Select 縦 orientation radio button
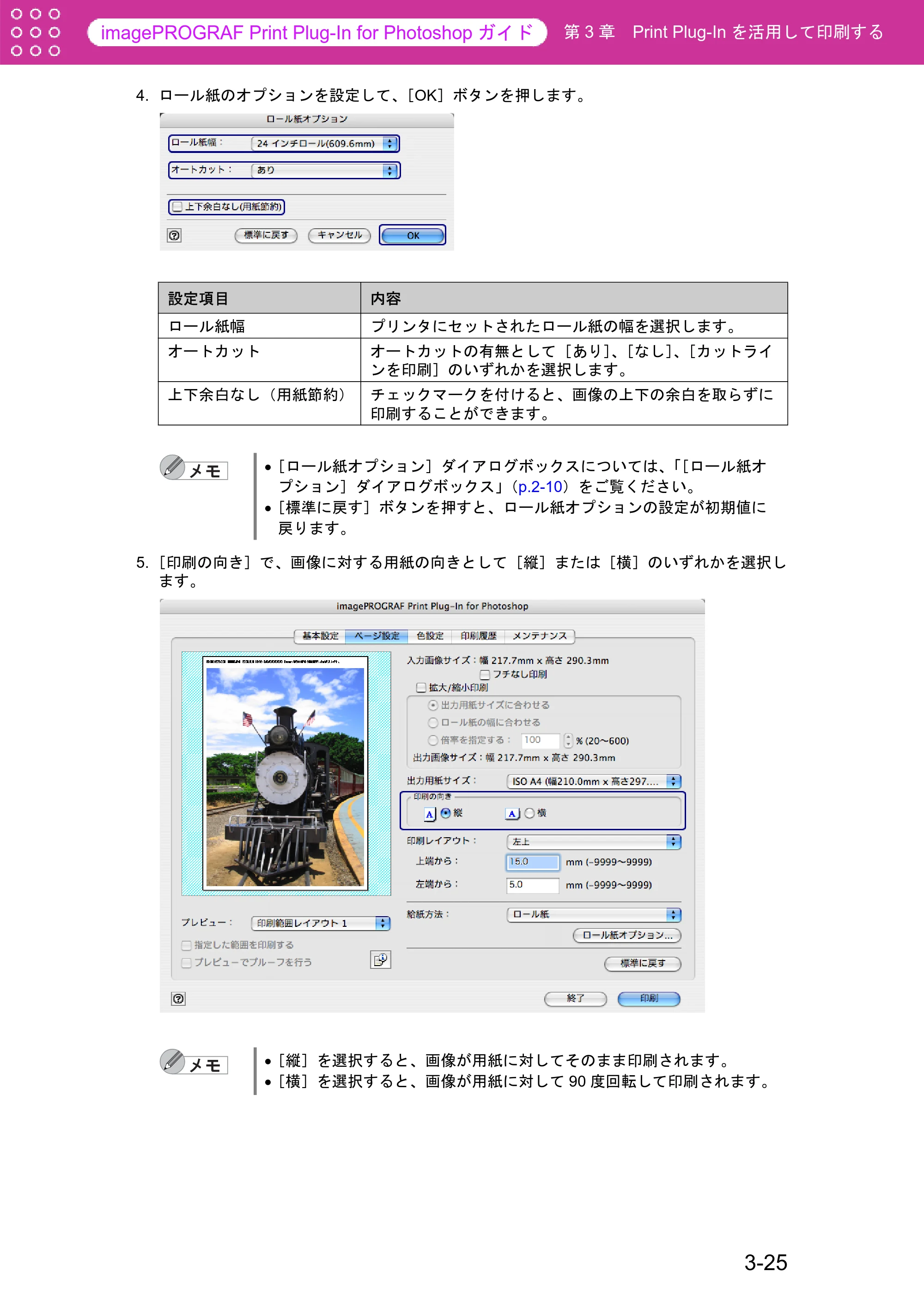Viewport: 924px width, 1308px height. pos(445,813)
